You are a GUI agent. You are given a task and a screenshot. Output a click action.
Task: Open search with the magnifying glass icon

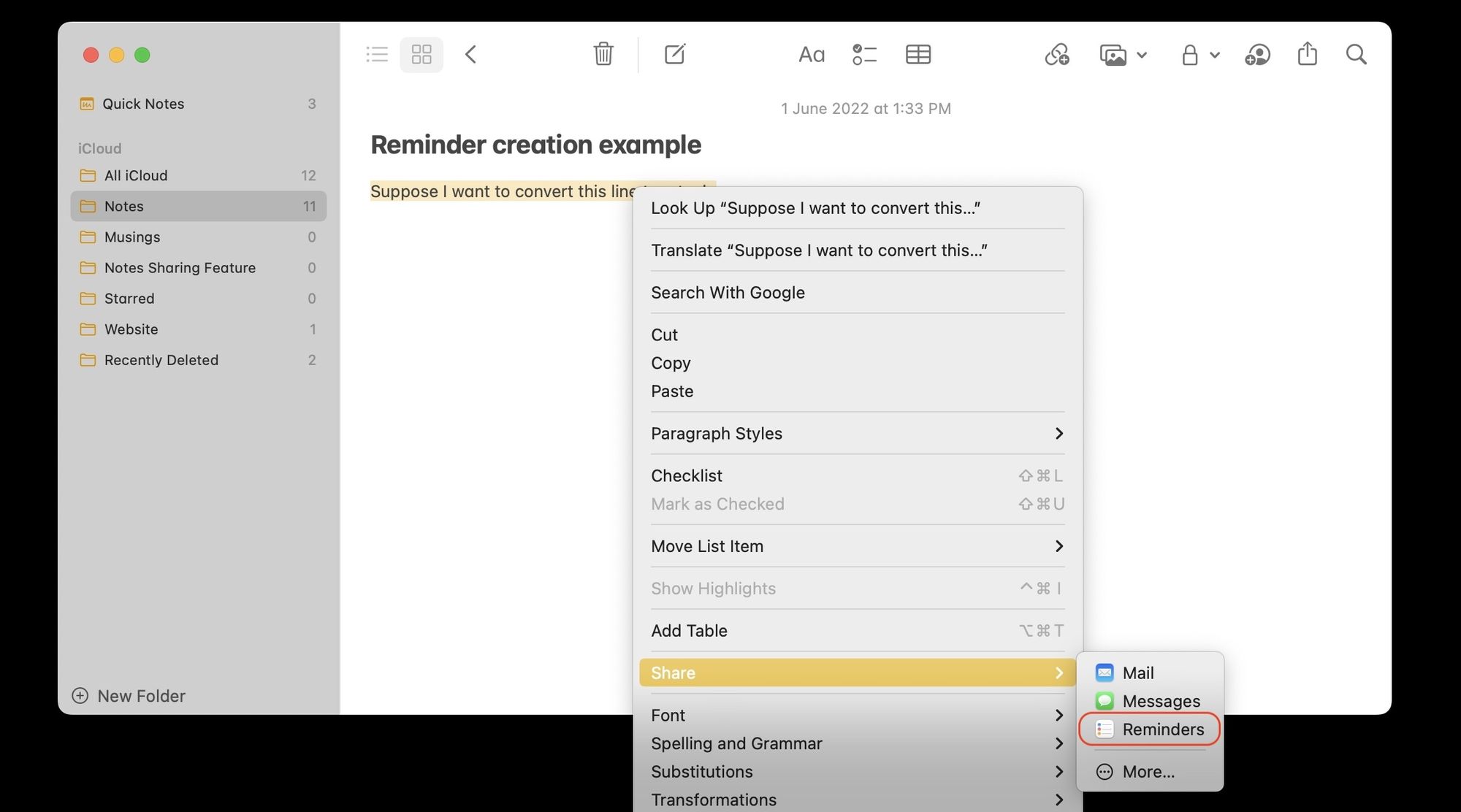click(1357, 54)
